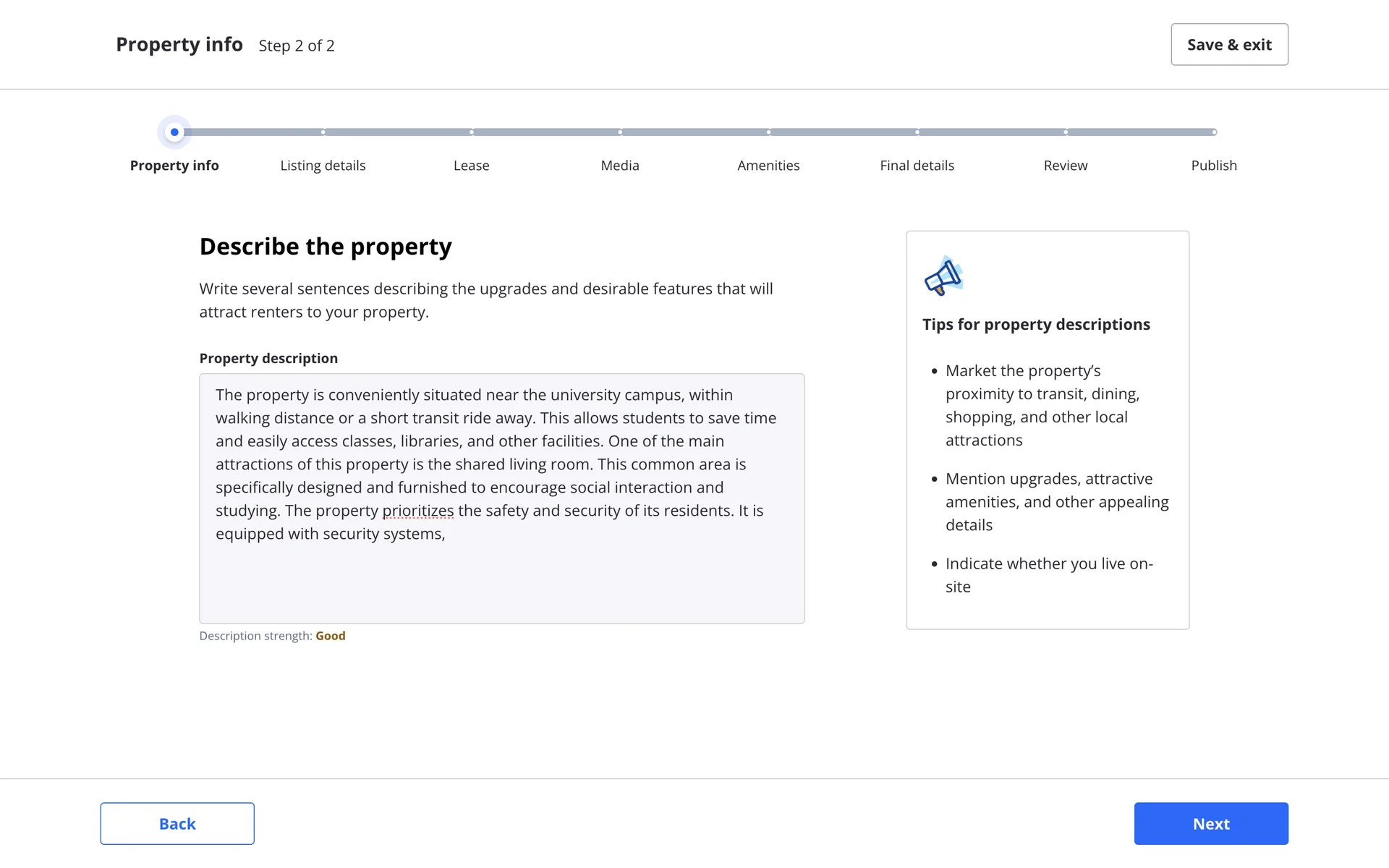Jump to the Publish step
The height and width of the screenshot is (868, 1389).
(x=1214, y=166)
